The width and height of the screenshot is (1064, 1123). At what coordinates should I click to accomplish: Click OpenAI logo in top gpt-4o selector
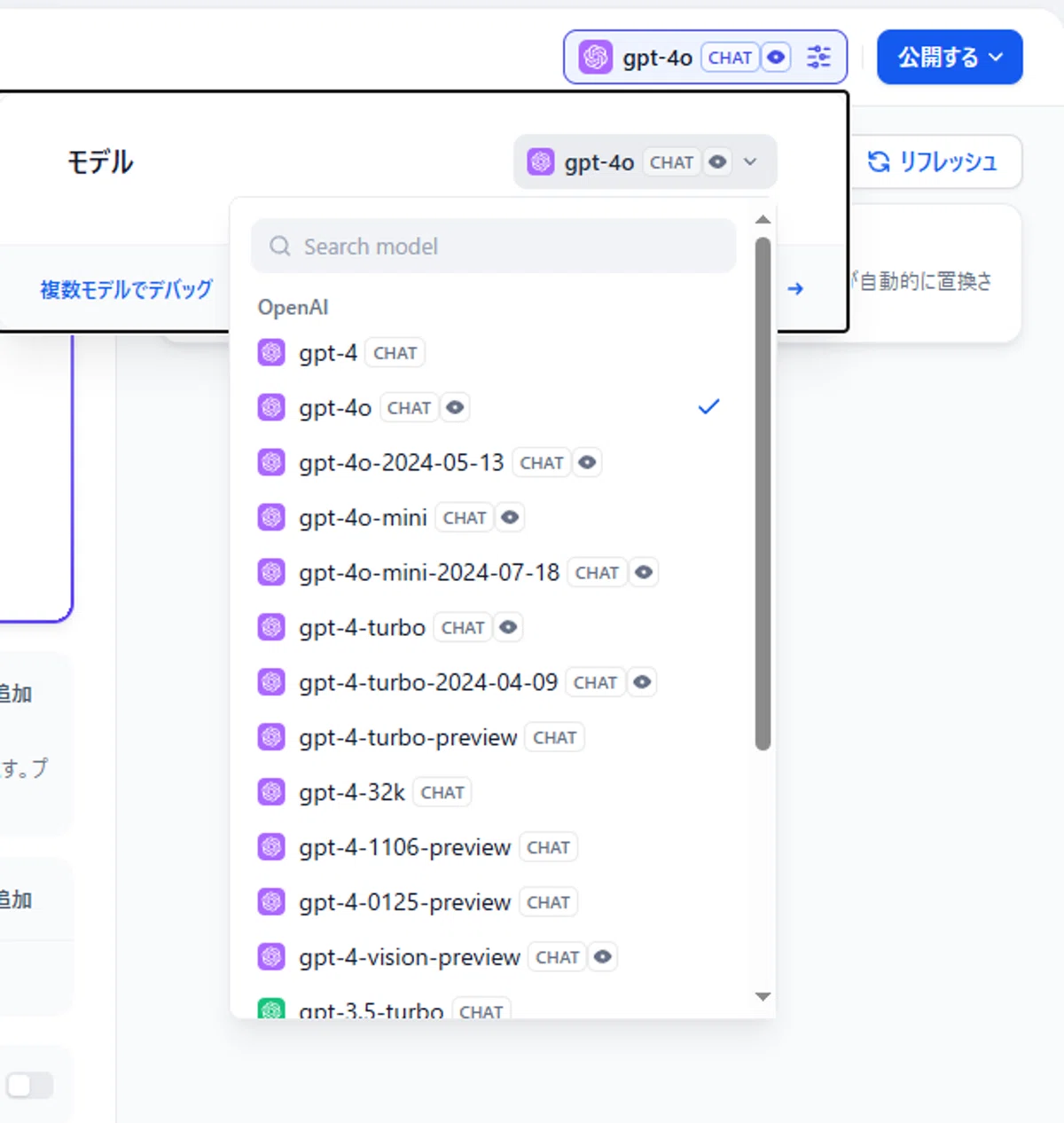tap(596, 58)
